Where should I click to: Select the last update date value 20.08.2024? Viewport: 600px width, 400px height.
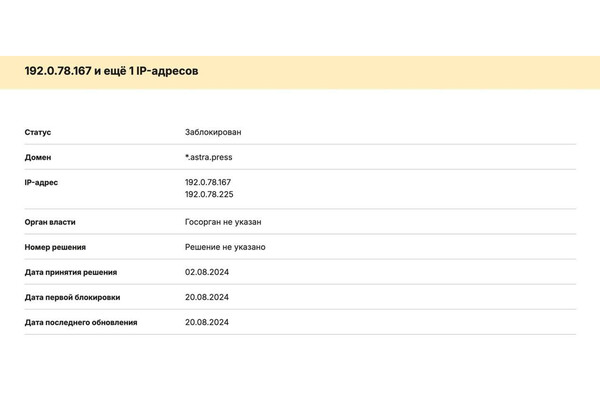(207, 322)
